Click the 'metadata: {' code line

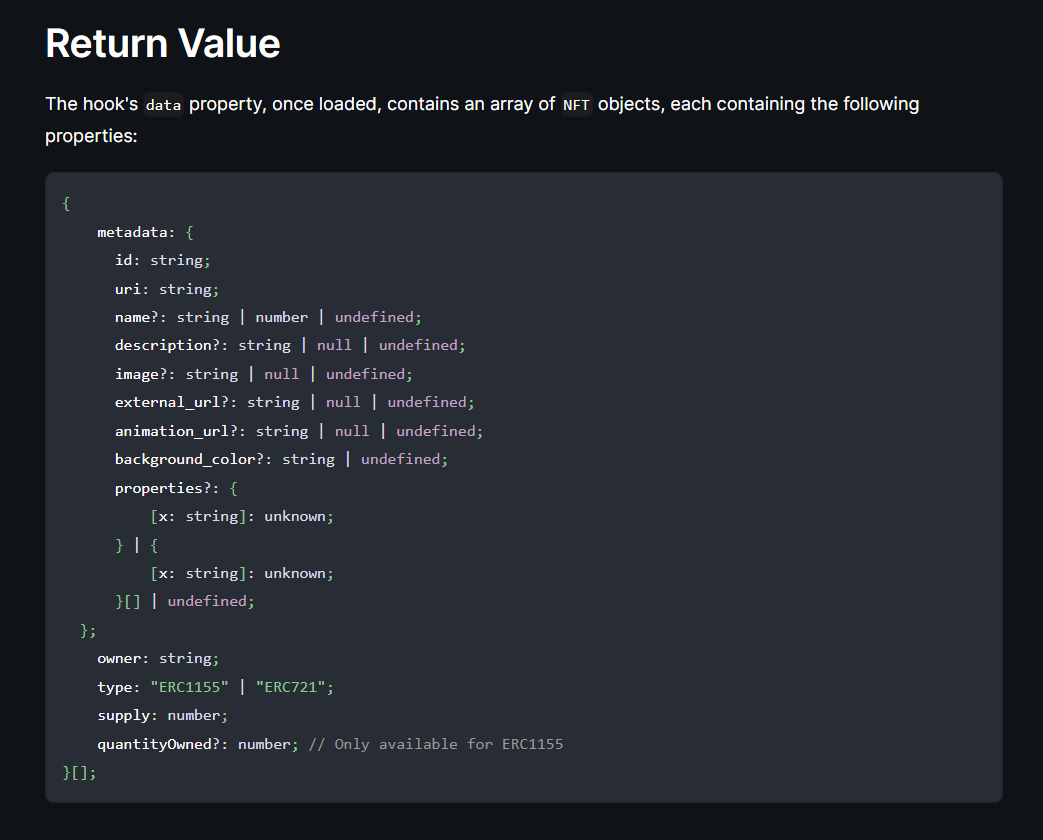click(x=145, y=232)
